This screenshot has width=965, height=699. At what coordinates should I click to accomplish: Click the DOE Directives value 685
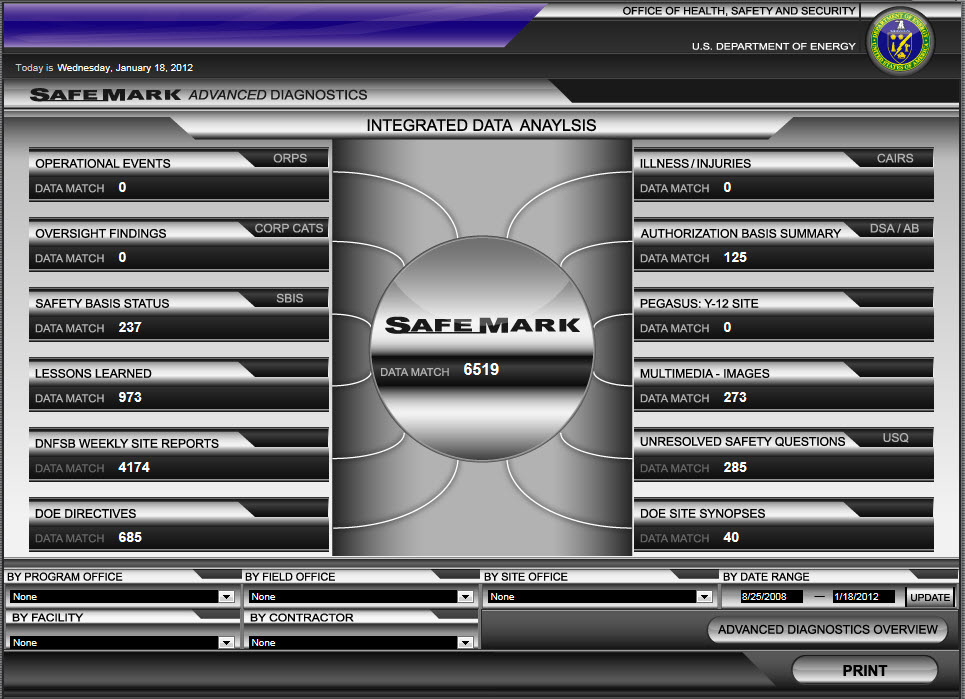point(130,537)
